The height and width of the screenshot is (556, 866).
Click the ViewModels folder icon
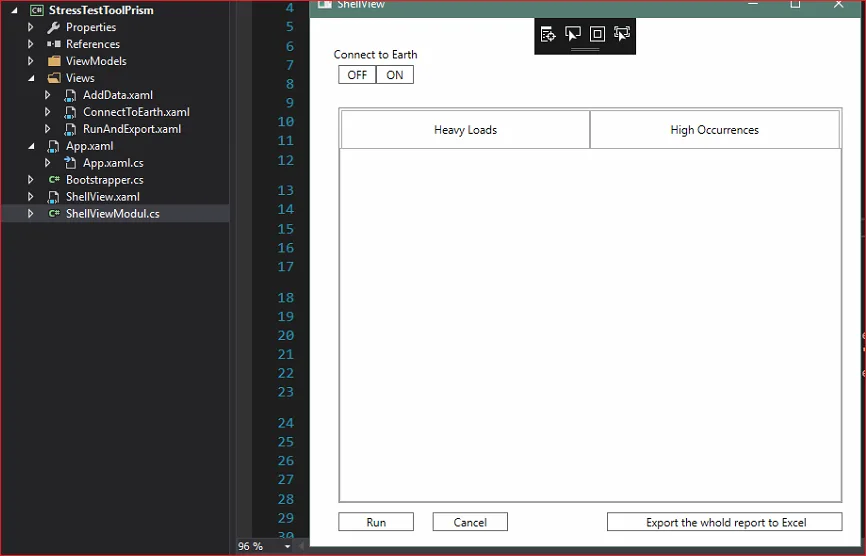pyautogui.click(x=54, y=61)
